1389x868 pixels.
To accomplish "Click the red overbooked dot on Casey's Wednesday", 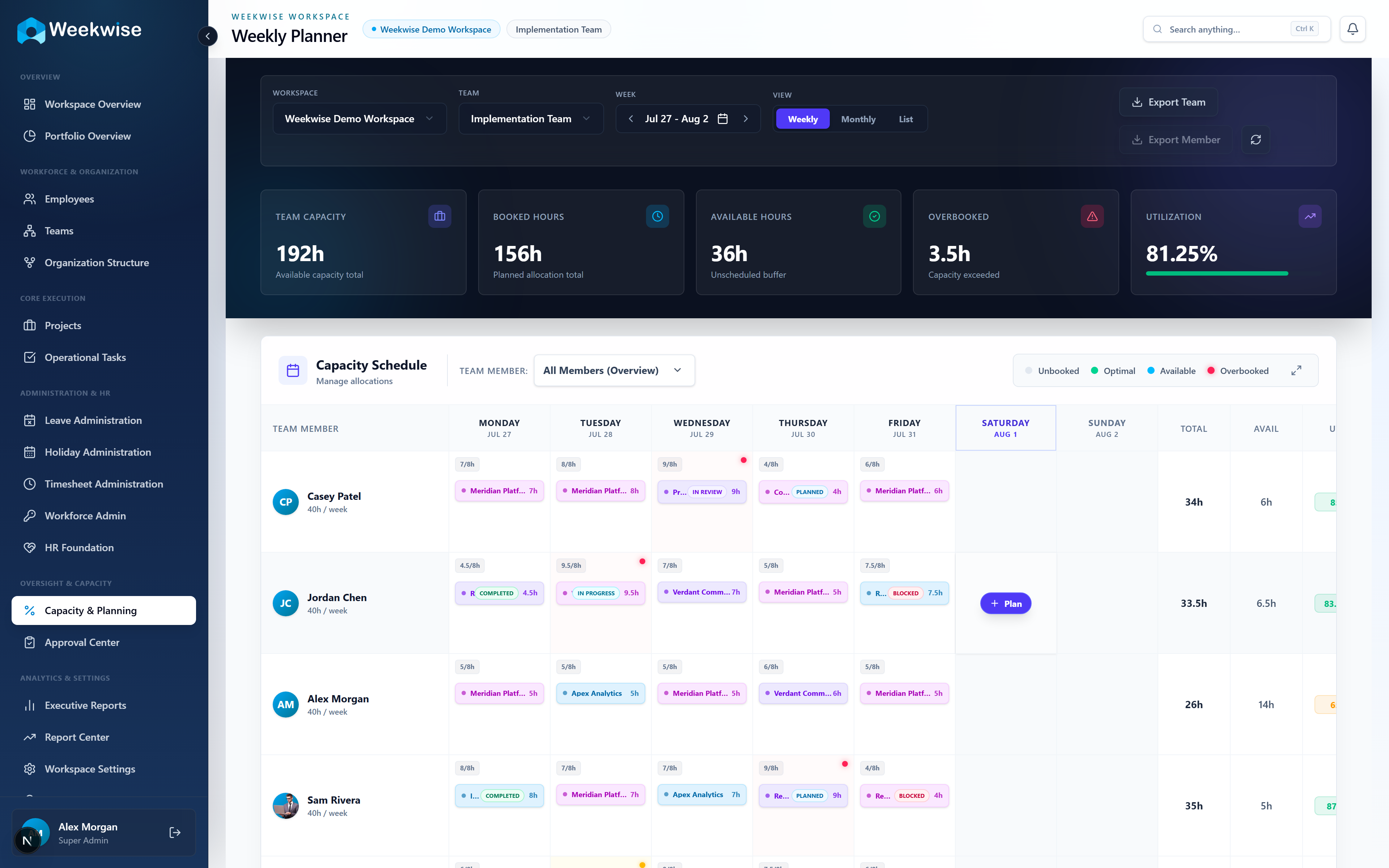I will pyautogui.click(x=743, y=460).
